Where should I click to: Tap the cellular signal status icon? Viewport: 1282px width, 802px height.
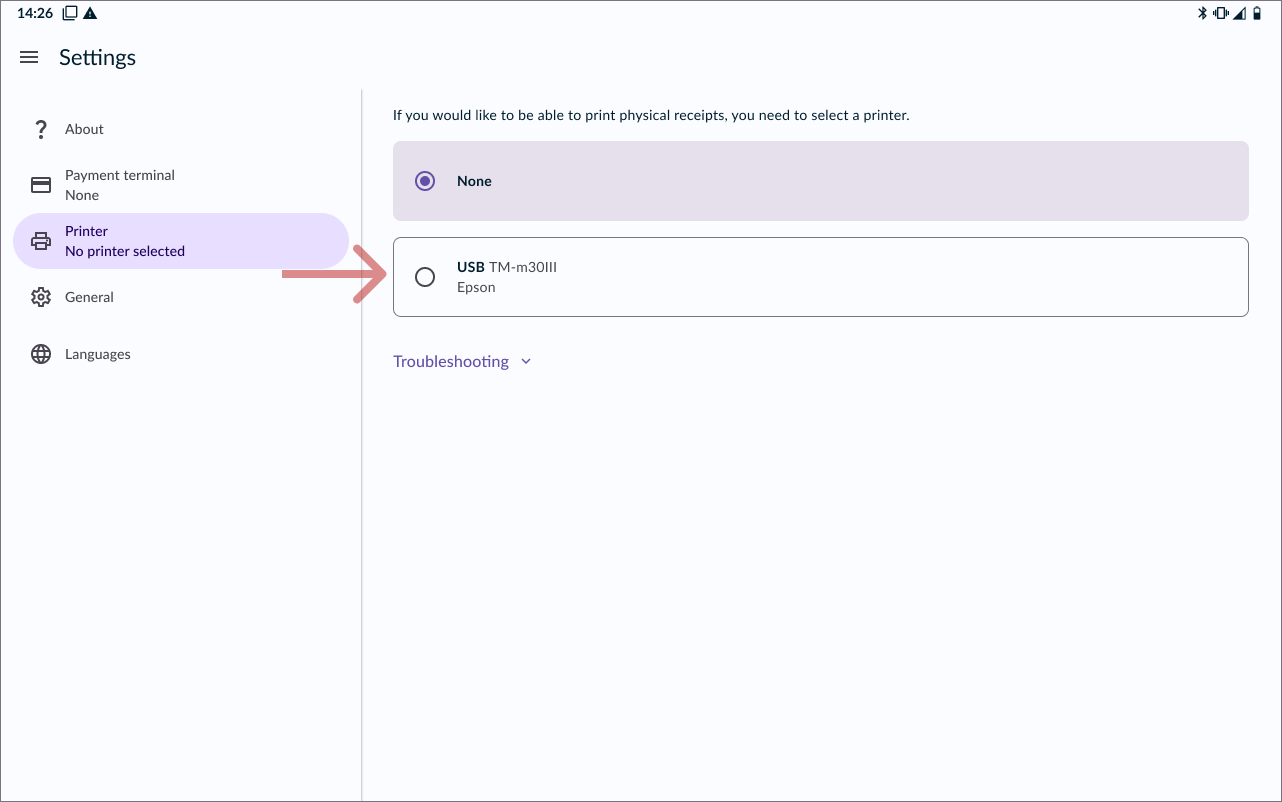[1240, 13]
